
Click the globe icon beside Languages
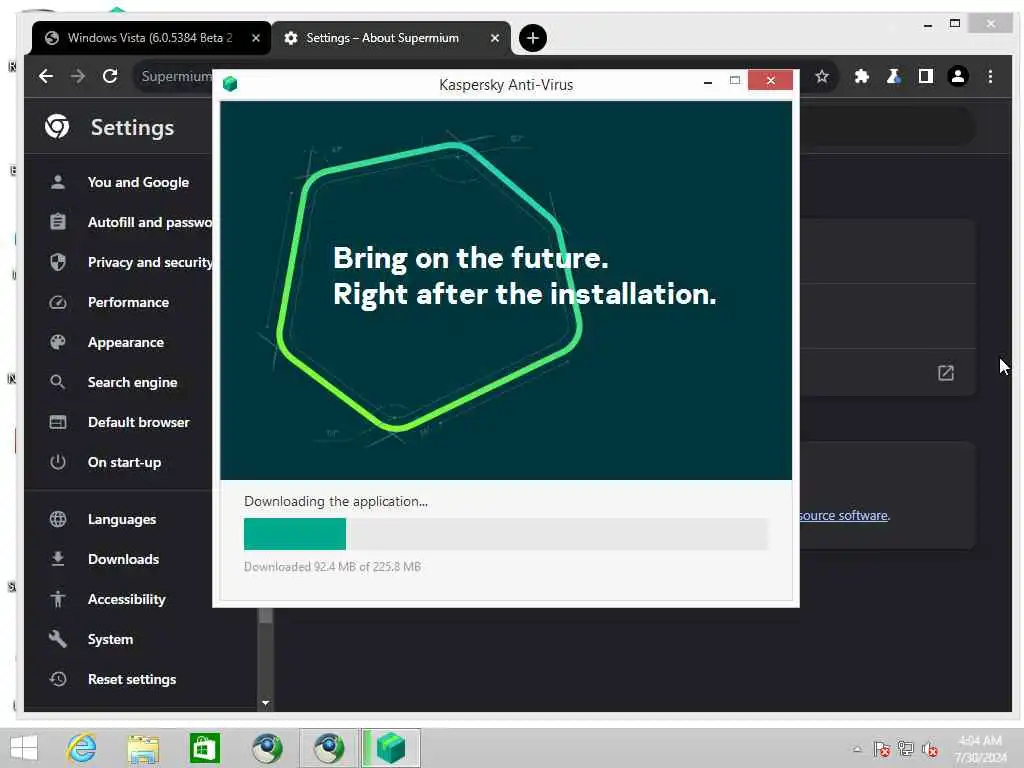(57, 519)
